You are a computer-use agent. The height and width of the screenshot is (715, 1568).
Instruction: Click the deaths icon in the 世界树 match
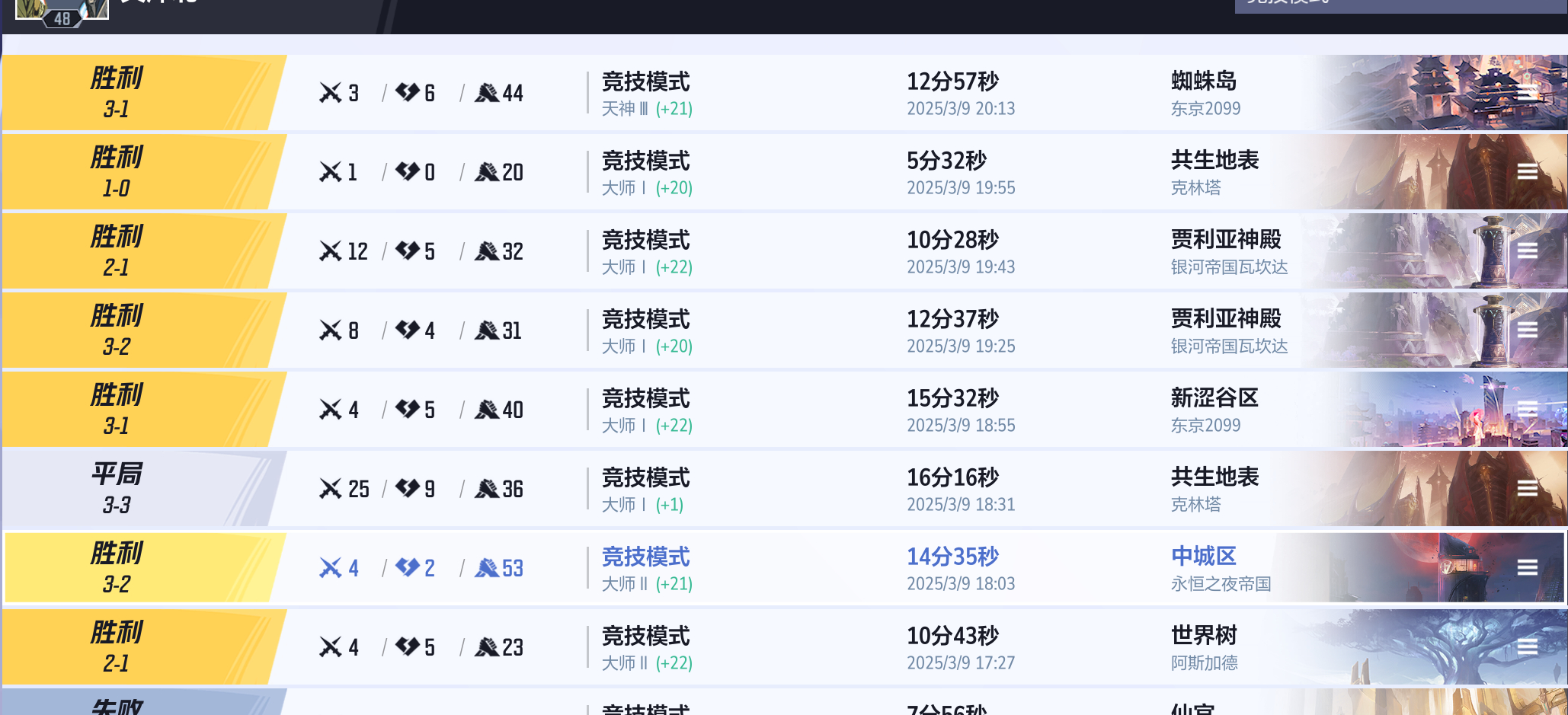coord(408,646)
